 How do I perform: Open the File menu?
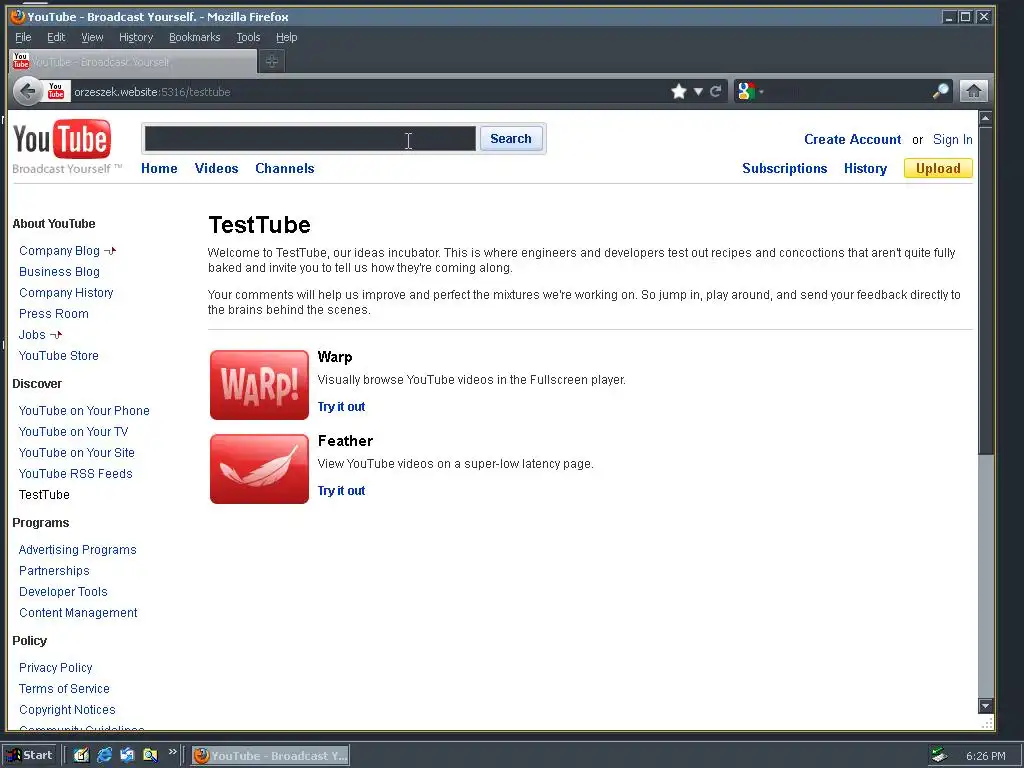click(x=23, y=37)
